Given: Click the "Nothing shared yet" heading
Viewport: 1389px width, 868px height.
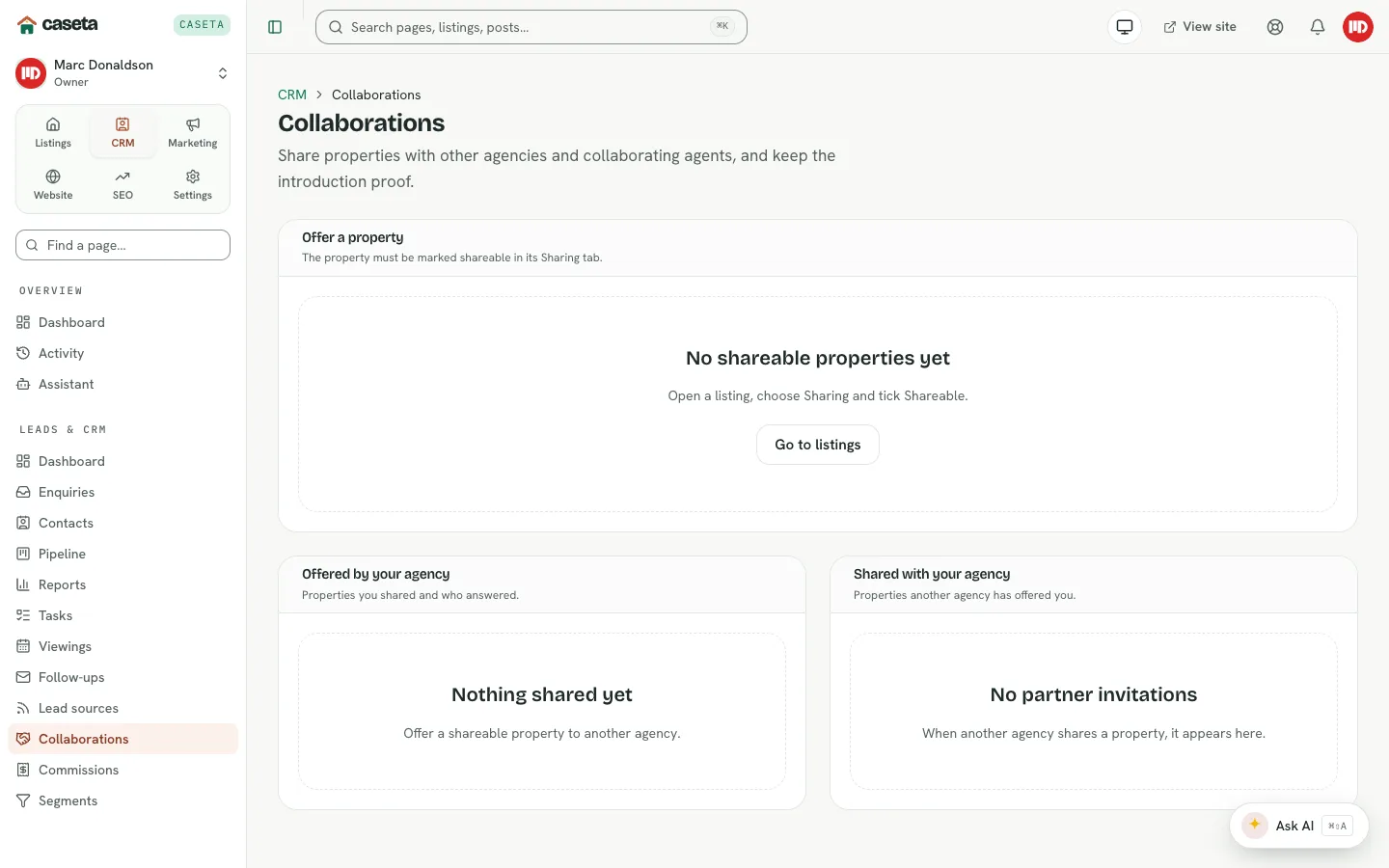Looking at the screenshot, I should (x=542, y=694).
